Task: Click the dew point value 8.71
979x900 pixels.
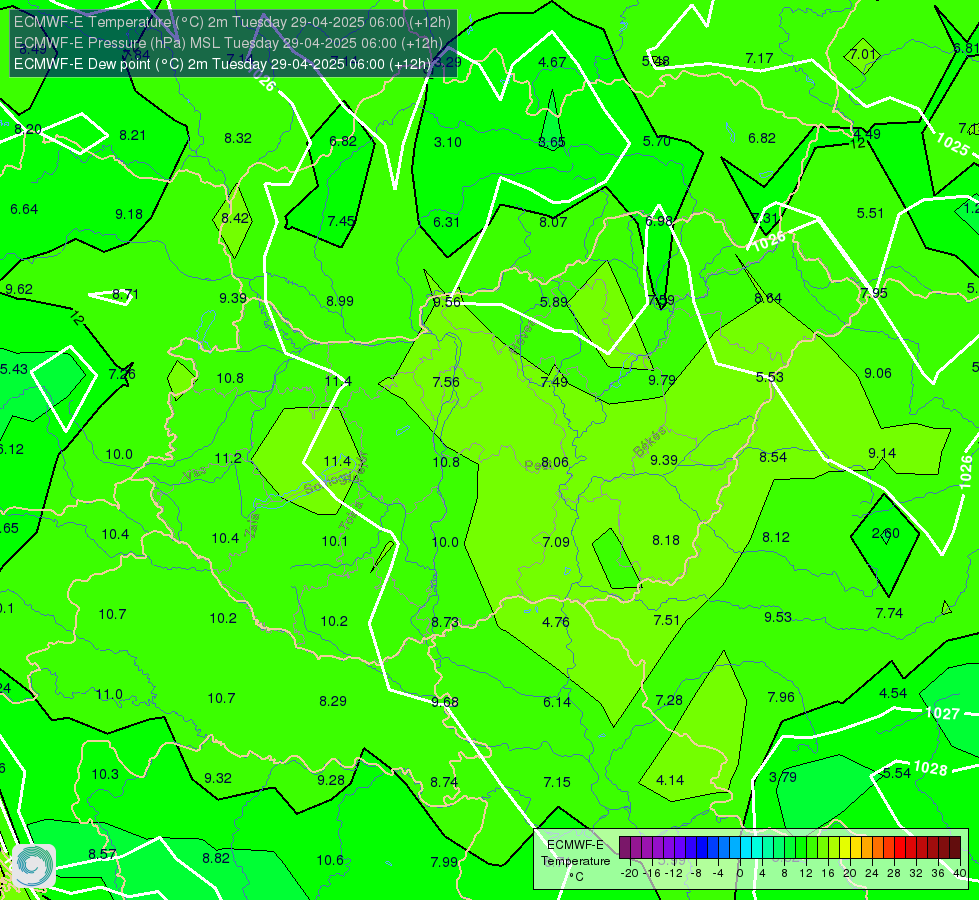Action: click(125, 294)
